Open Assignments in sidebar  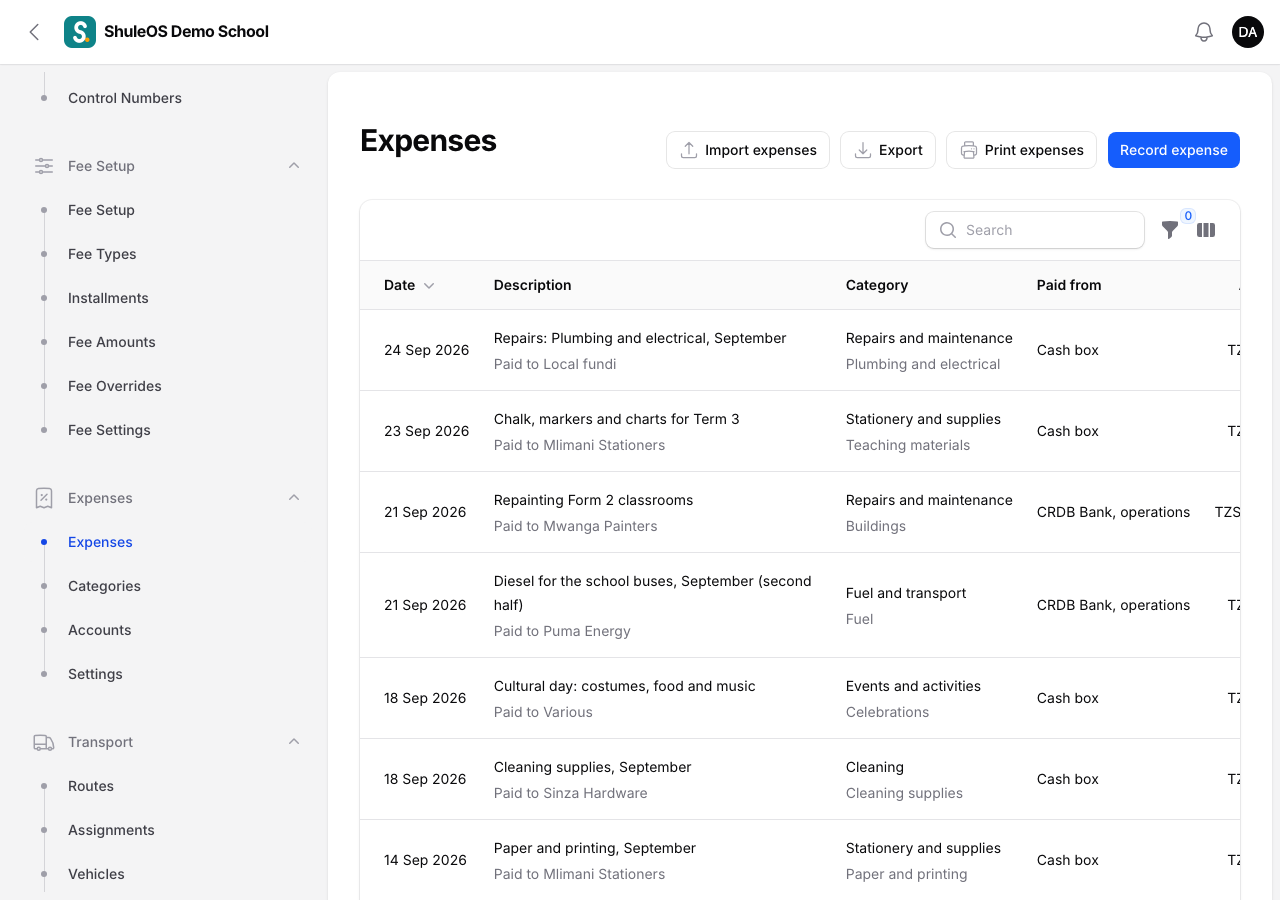pos(111,830)
